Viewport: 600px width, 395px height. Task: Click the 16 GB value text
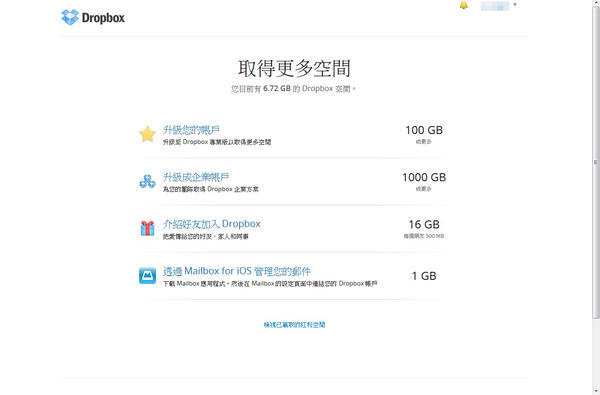424,224
